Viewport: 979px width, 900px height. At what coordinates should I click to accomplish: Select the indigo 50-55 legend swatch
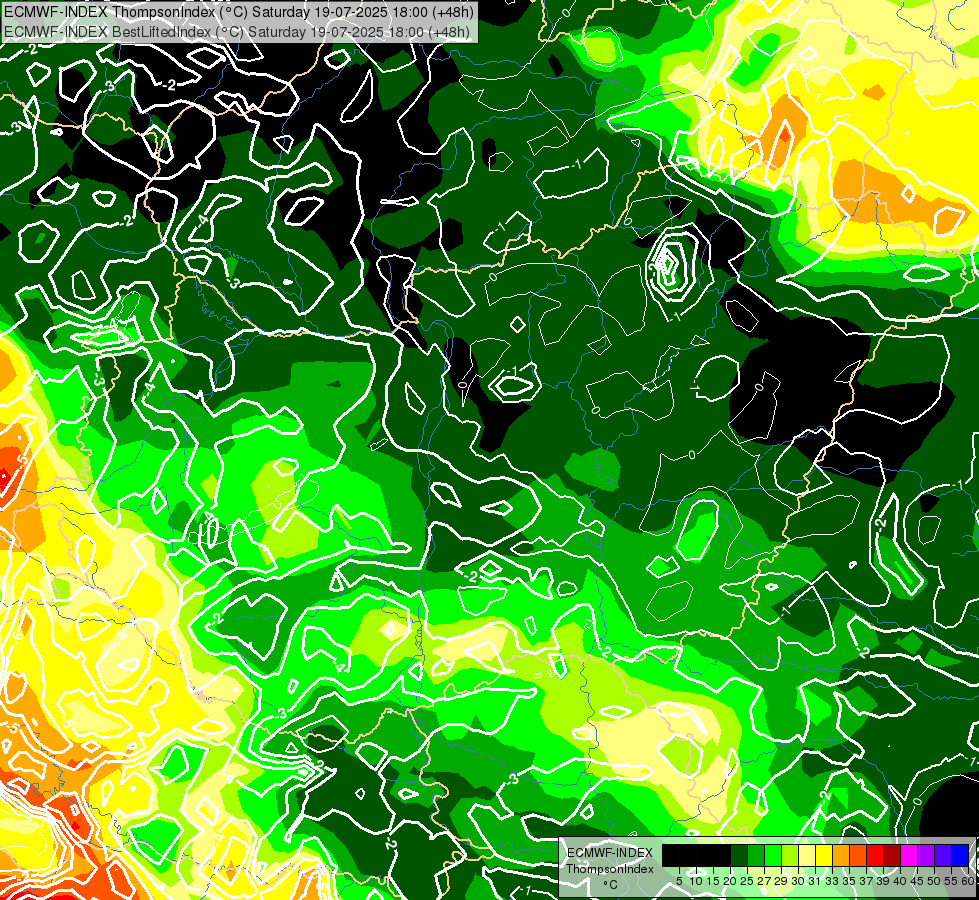coord(943,855)
